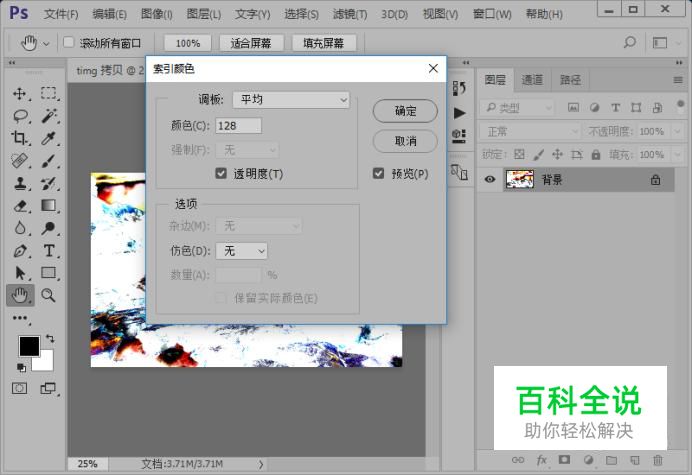Toggle the 透明度(T) checkbox
Viewport: 692px width, 475px height.
pos(221,173)
